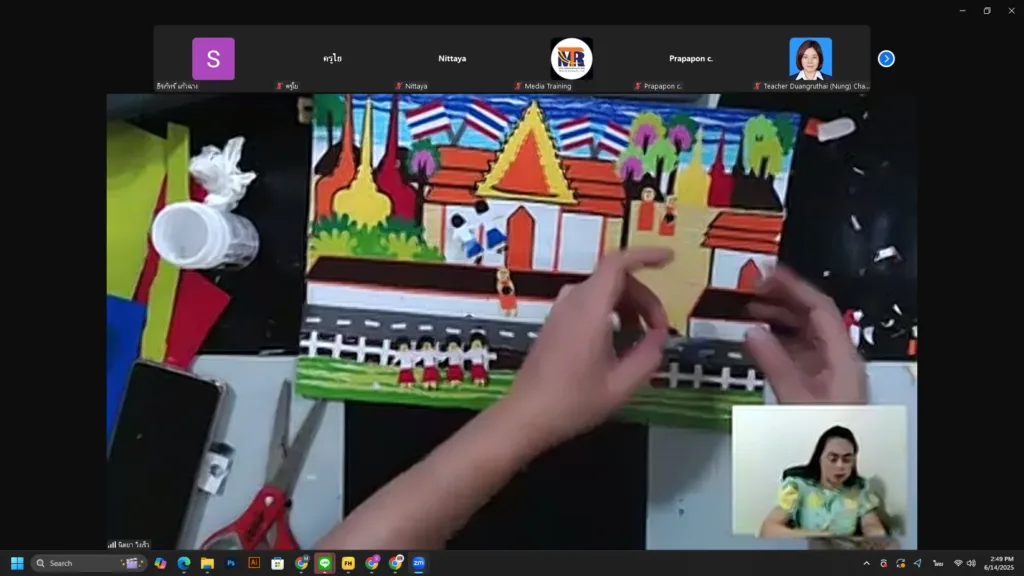Open the LINE app in the taskbar

point(324,563)
